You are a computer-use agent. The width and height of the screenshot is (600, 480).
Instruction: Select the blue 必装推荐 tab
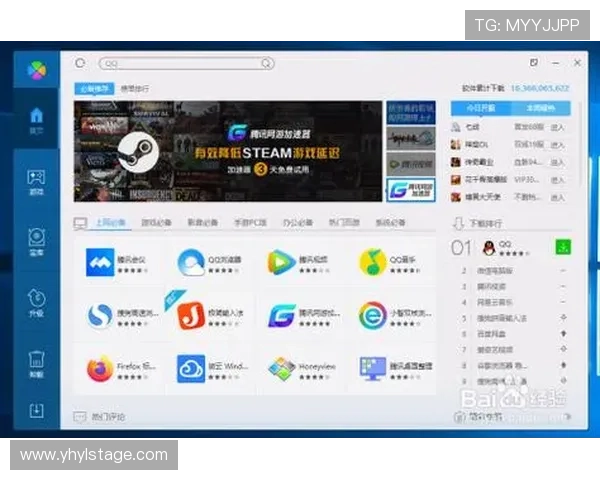(x=94, y=89)
